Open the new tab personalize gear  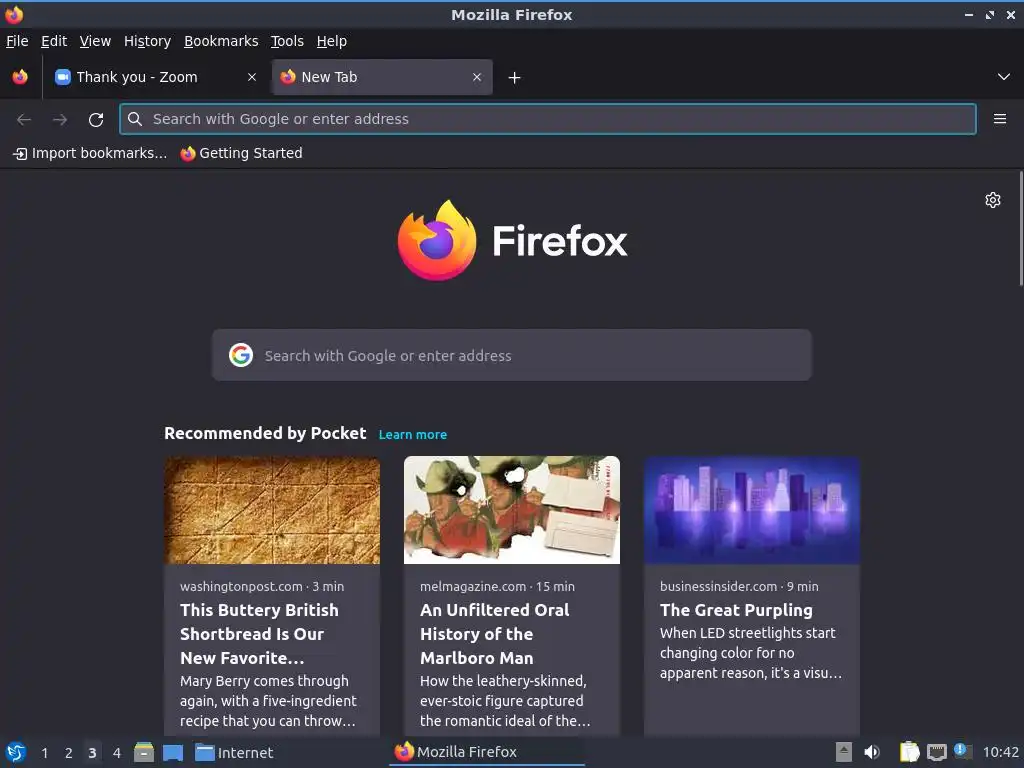point(993,200)
